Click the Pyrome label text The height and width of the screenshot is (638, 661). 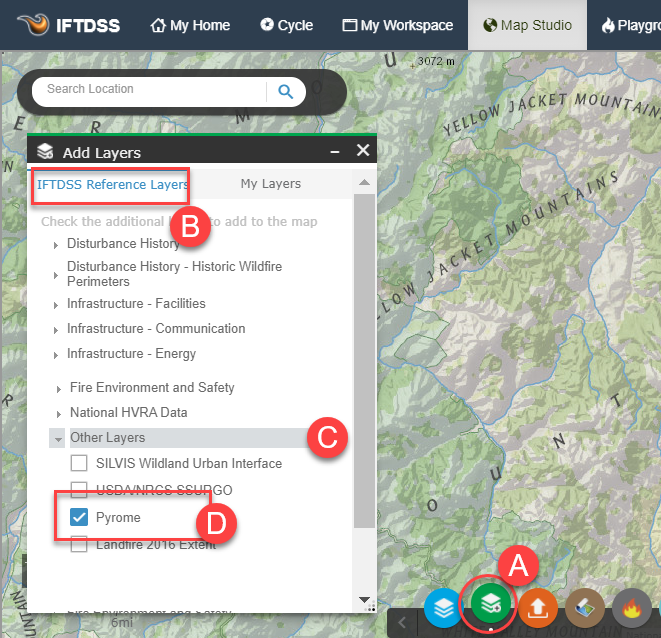pos(118,517)
